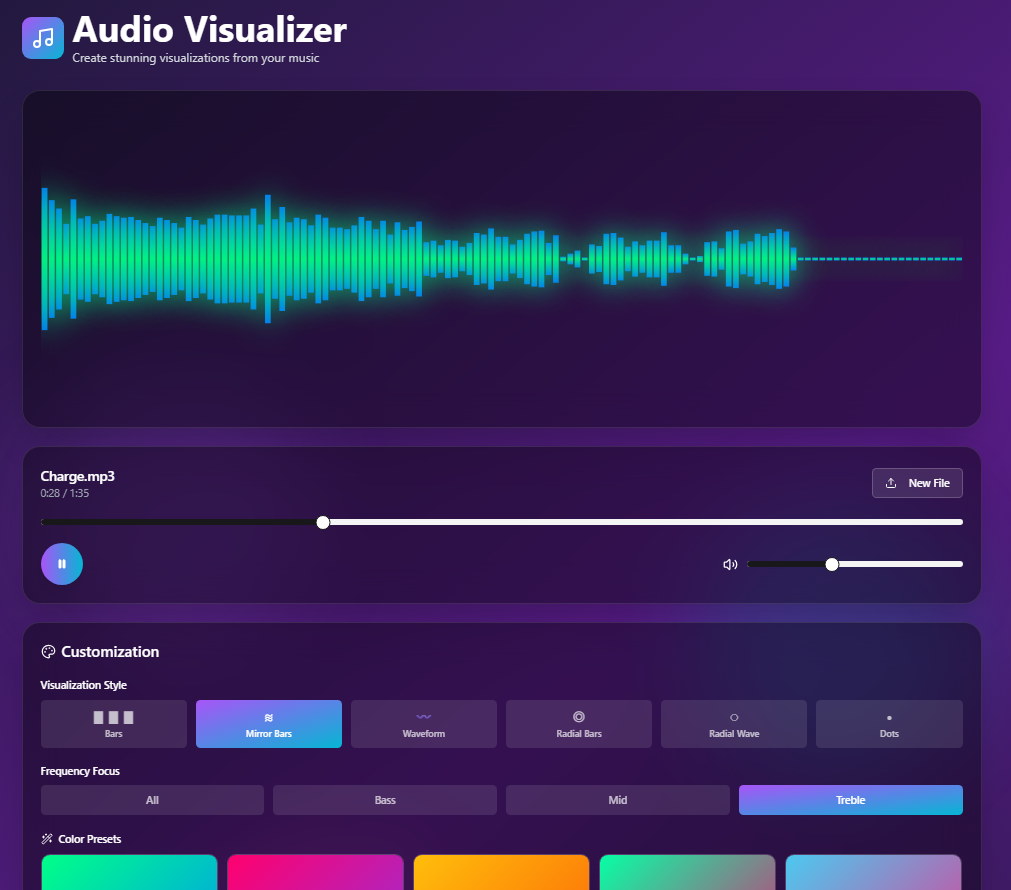1011x890 pixels.
Task: Click the Charge.mp3 file name
Action: [77, 476]
